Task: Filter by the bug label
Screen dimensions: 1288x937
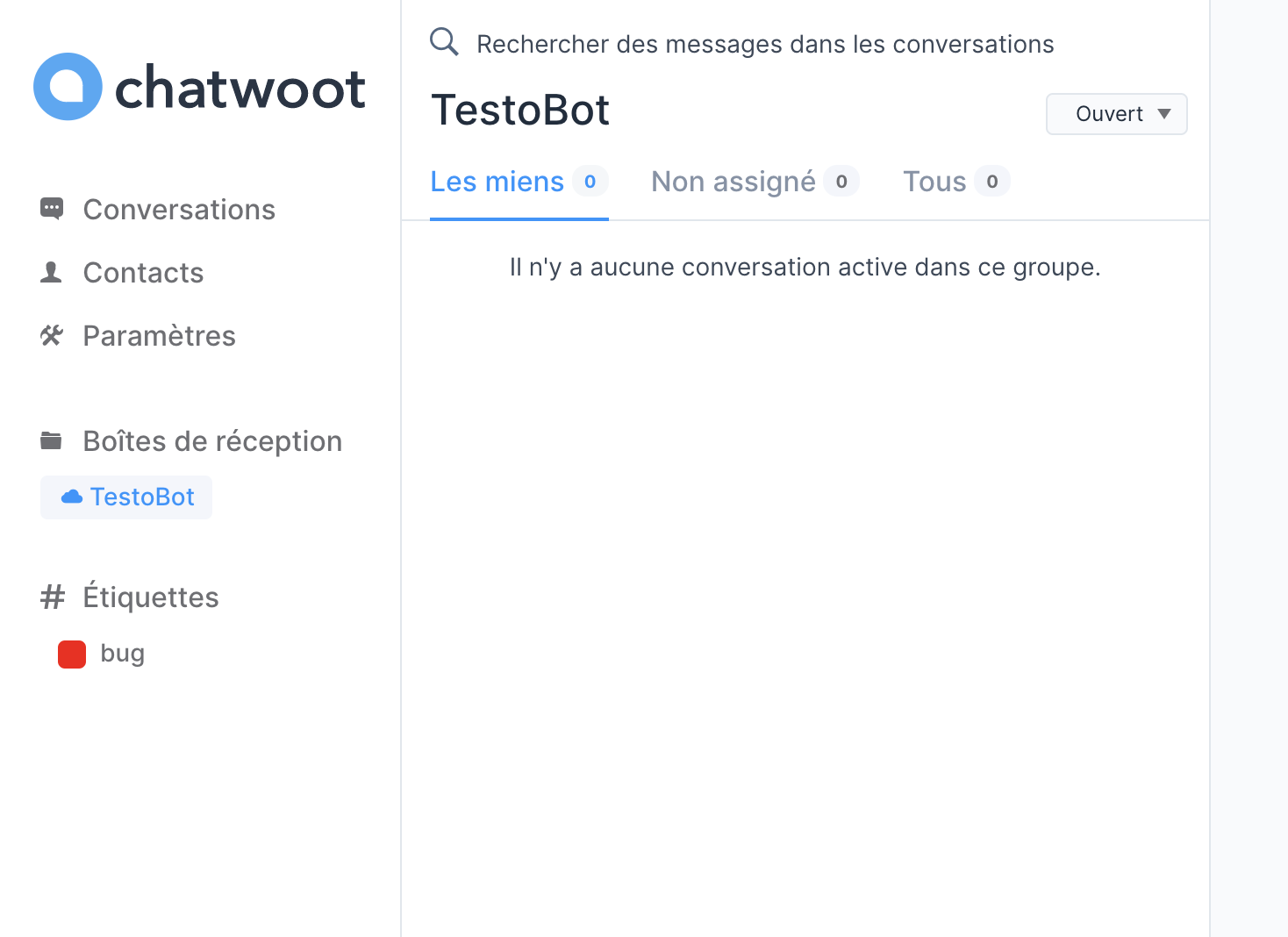Action: tap(123, 654)
